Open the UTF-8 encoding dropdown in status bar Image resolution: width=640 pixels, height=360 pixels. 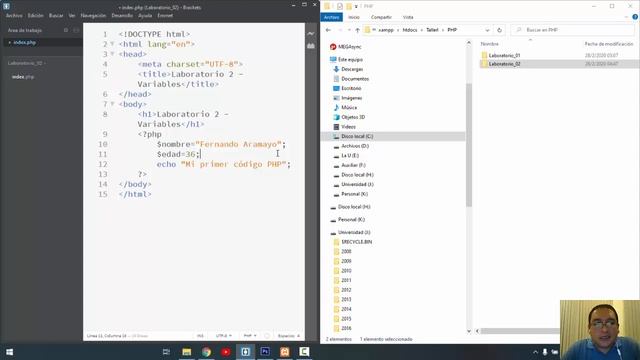[223, 336]
